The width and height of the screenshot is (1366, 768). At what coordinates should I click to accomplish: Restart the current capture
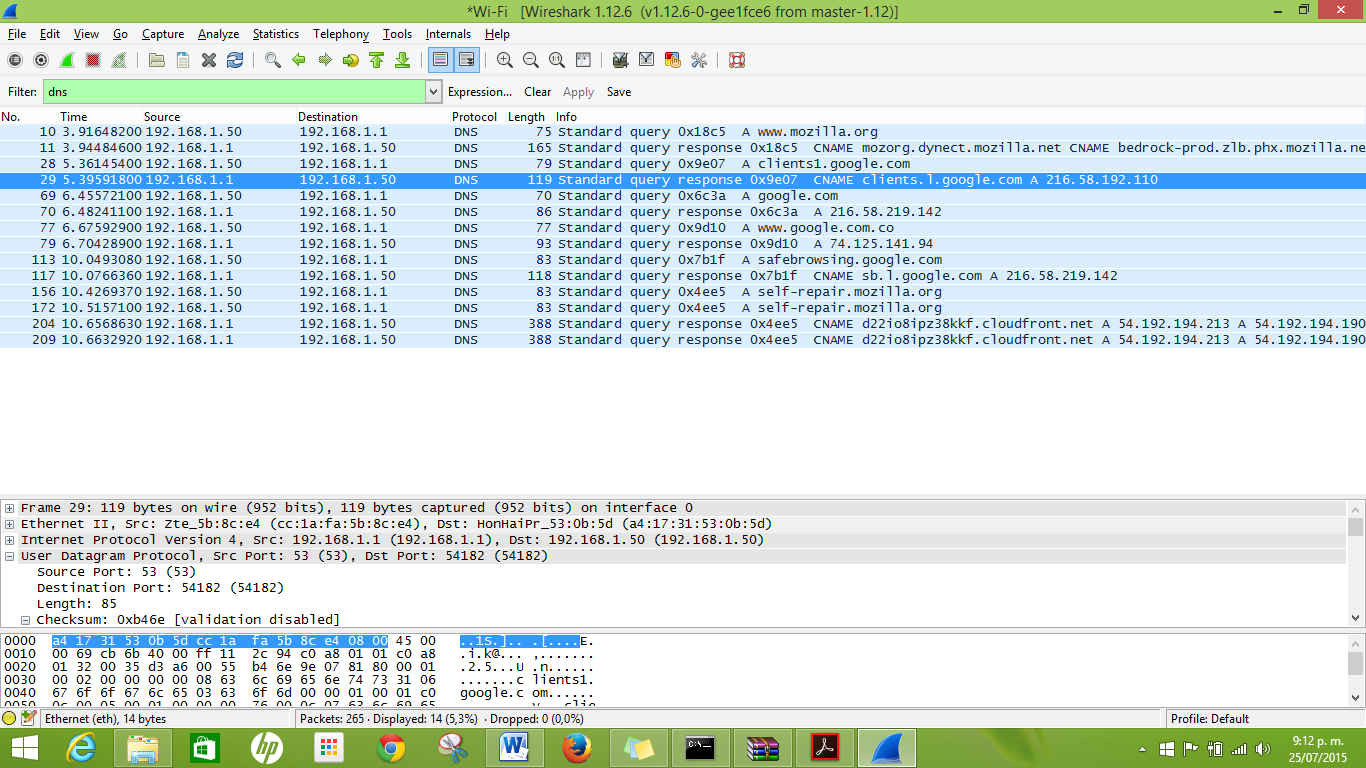tap(119, 60)
